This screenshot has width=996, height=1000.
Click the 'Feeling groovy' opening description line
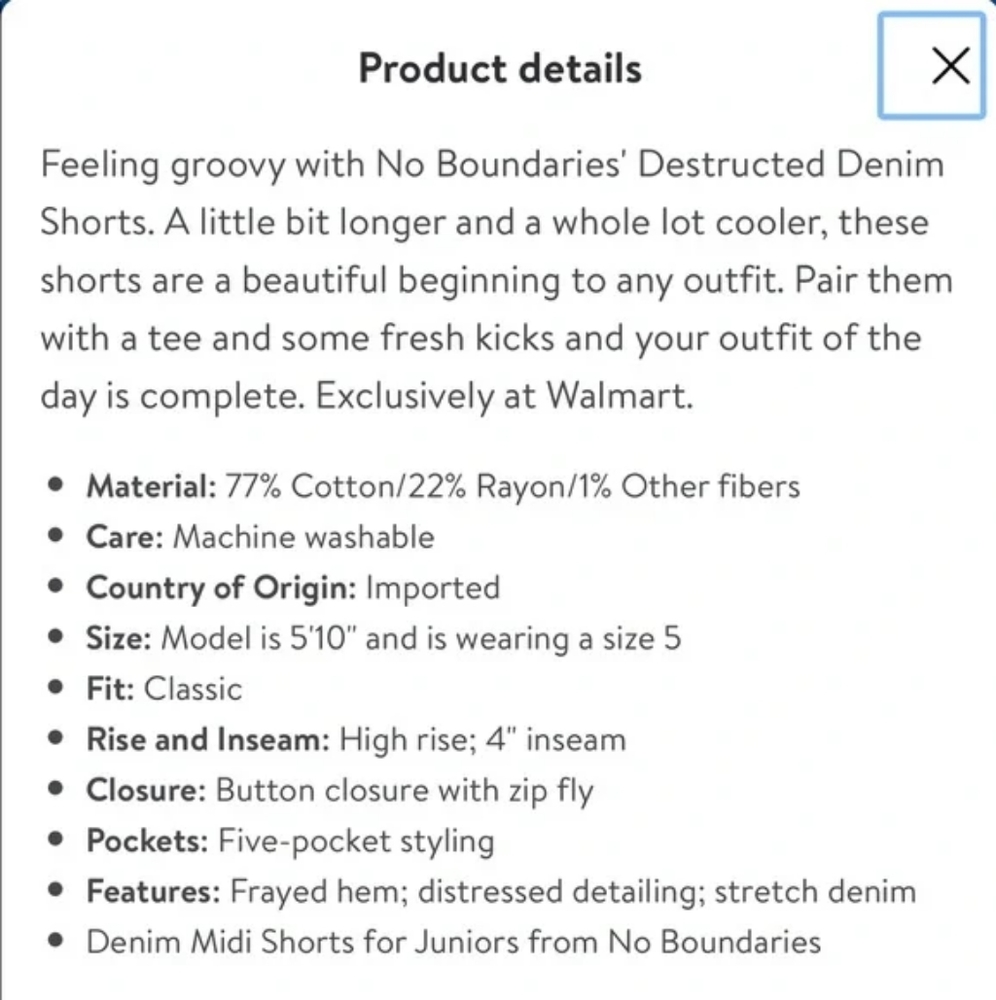point(492,165)
